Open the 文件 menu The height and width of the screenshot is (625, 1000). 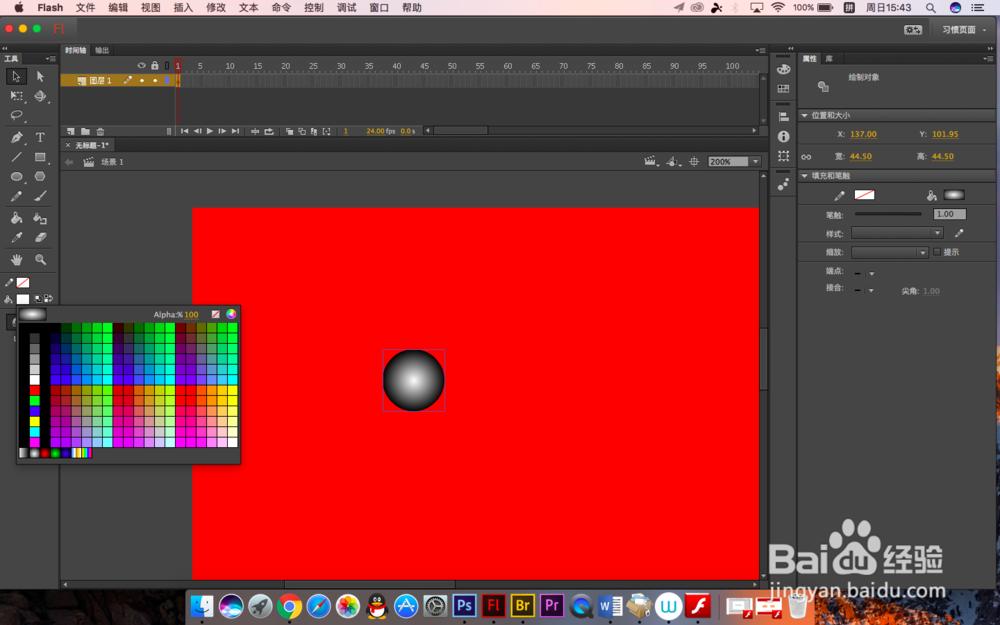pos(85,8)
